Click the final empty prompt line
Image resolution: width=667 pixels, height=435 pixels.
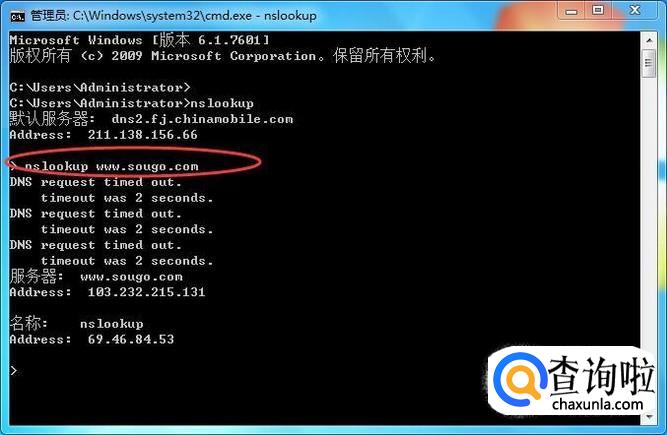tap(14, 371)
